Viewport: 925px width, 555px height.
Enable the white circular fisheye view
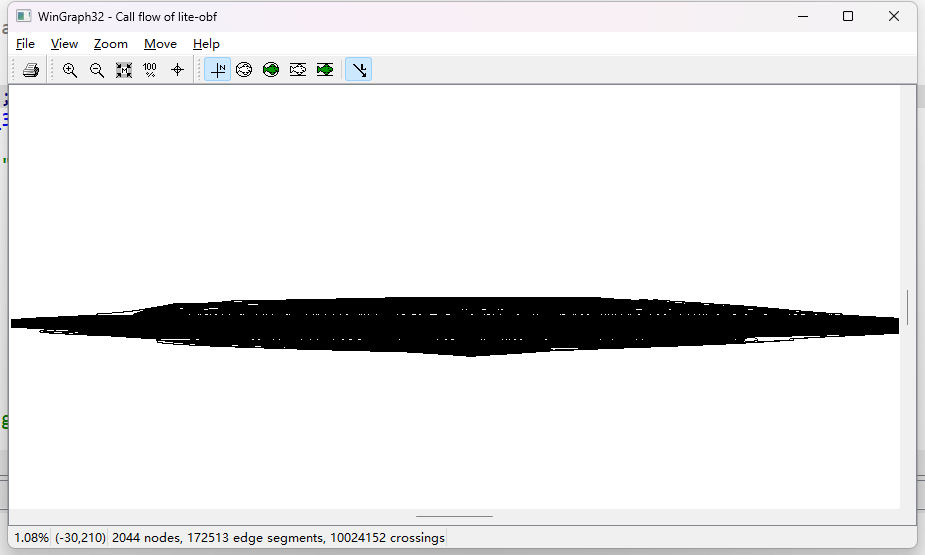point(244,70)
